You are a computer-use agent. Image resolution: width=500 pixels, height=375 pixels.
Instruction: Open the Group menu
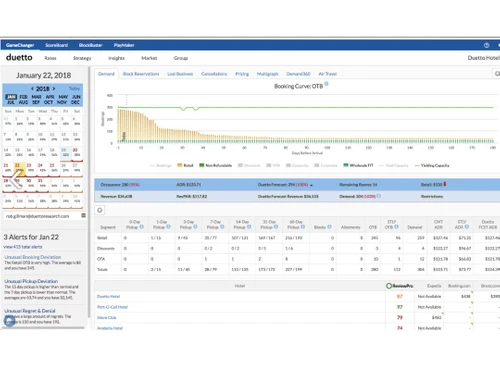181,58
